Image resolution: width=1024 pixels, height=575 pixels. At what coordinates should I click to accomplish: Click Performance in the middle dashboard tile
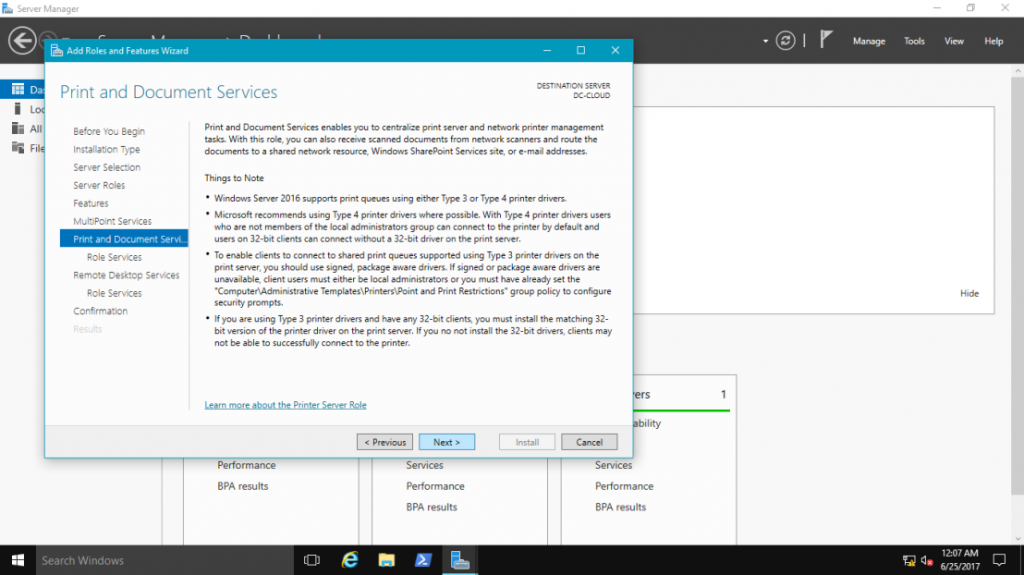pos(435,486)
